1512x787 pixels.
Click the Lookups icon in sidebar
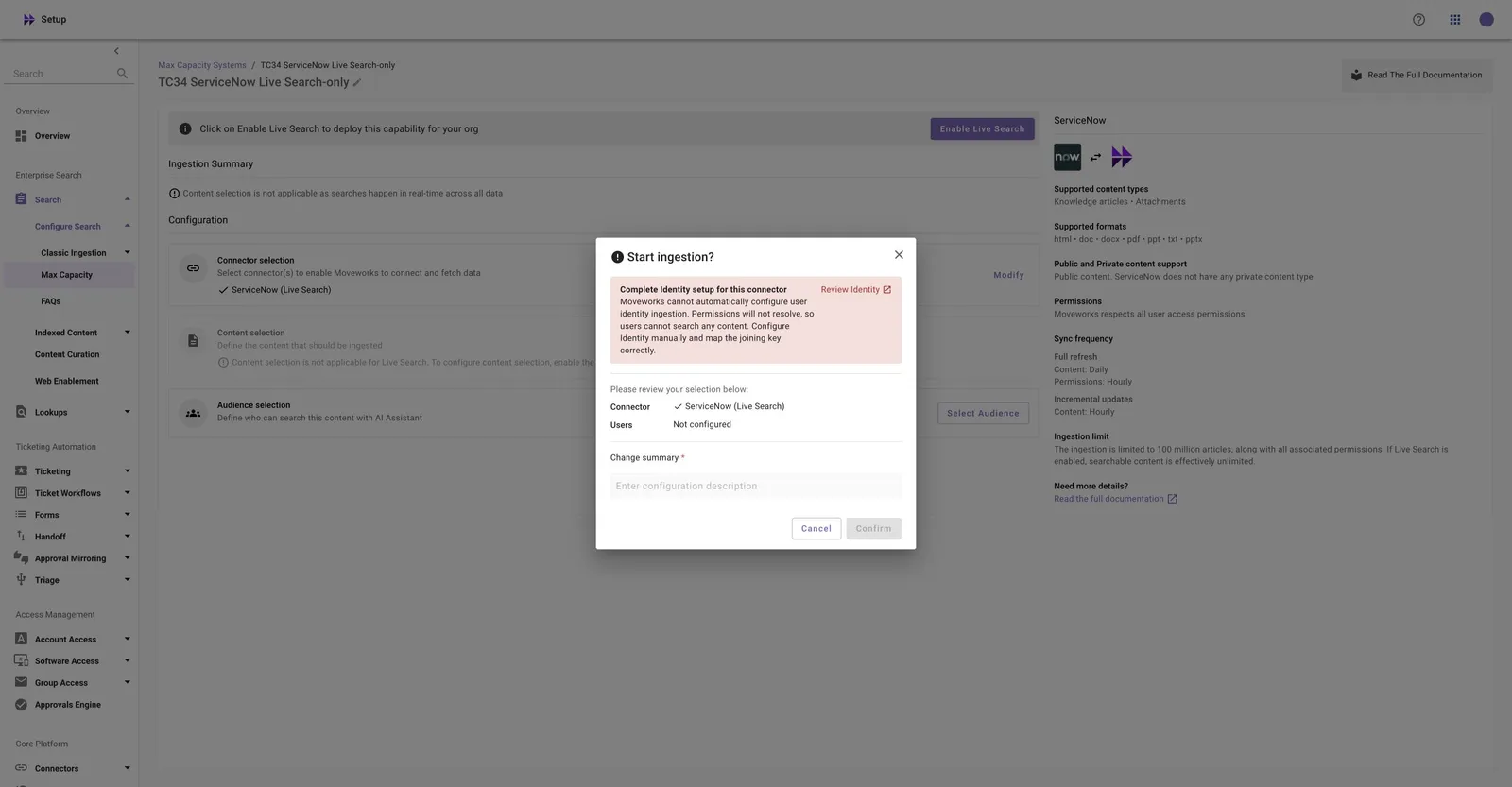[21, 412]
